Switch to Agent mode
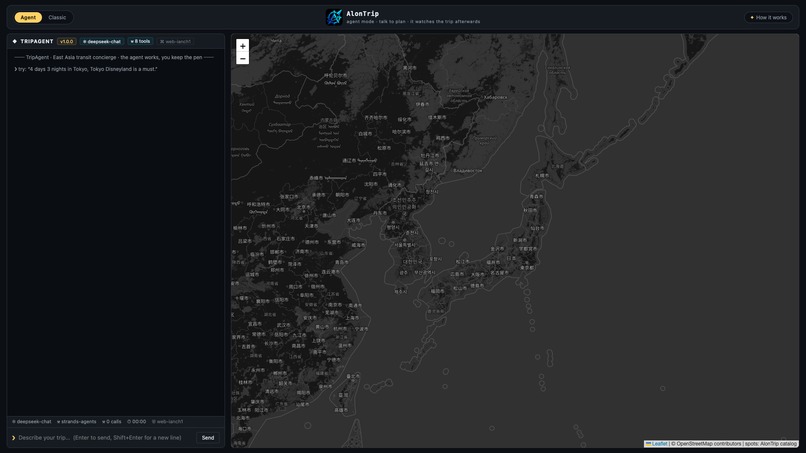Image resolution: width=806 pixels, height=453 pixels. click(28, 17)
